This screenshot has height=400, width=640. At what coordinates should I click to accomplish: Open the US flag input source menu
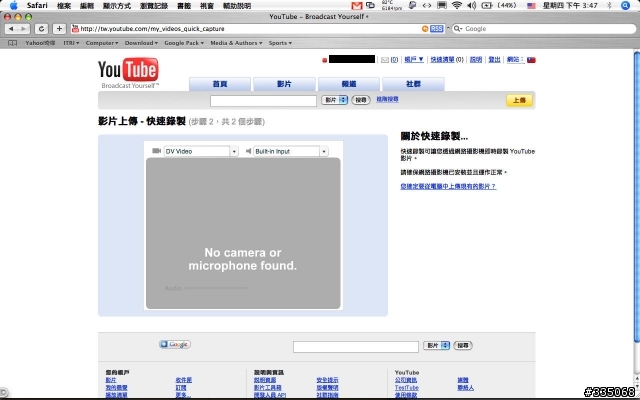point(531,6)
